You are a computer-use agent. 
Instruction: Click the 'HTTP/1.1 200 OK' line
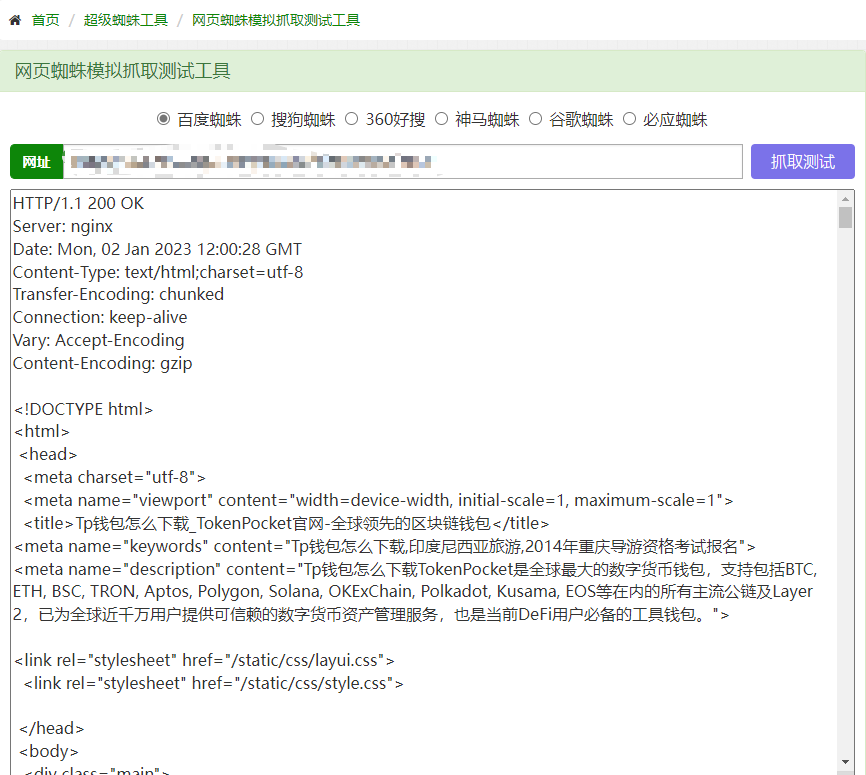pyautogui.click(x=78, y=203)
